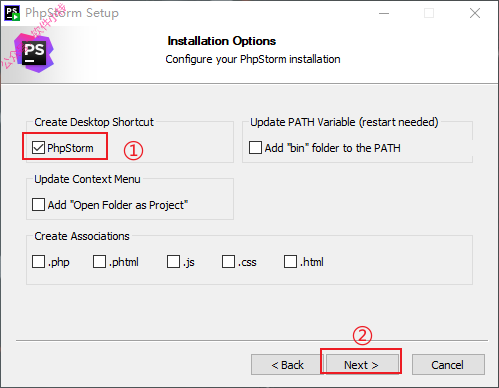The image size is (499, 388).
Task: Click the PhpStorm shortcut label text
Action: pos(70,148)
